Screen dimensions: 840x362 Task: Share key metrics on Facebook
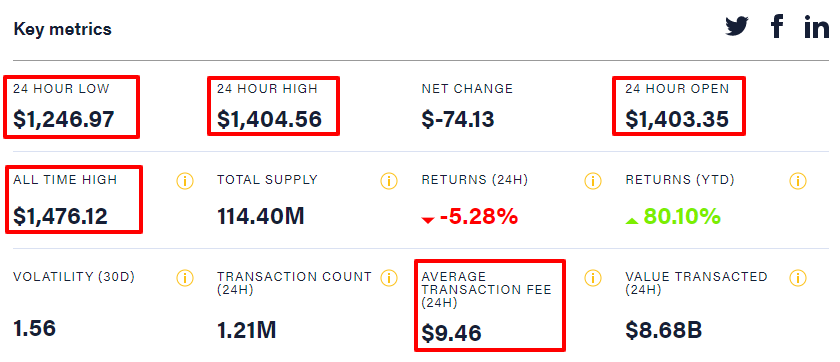(x=777, y=26)
